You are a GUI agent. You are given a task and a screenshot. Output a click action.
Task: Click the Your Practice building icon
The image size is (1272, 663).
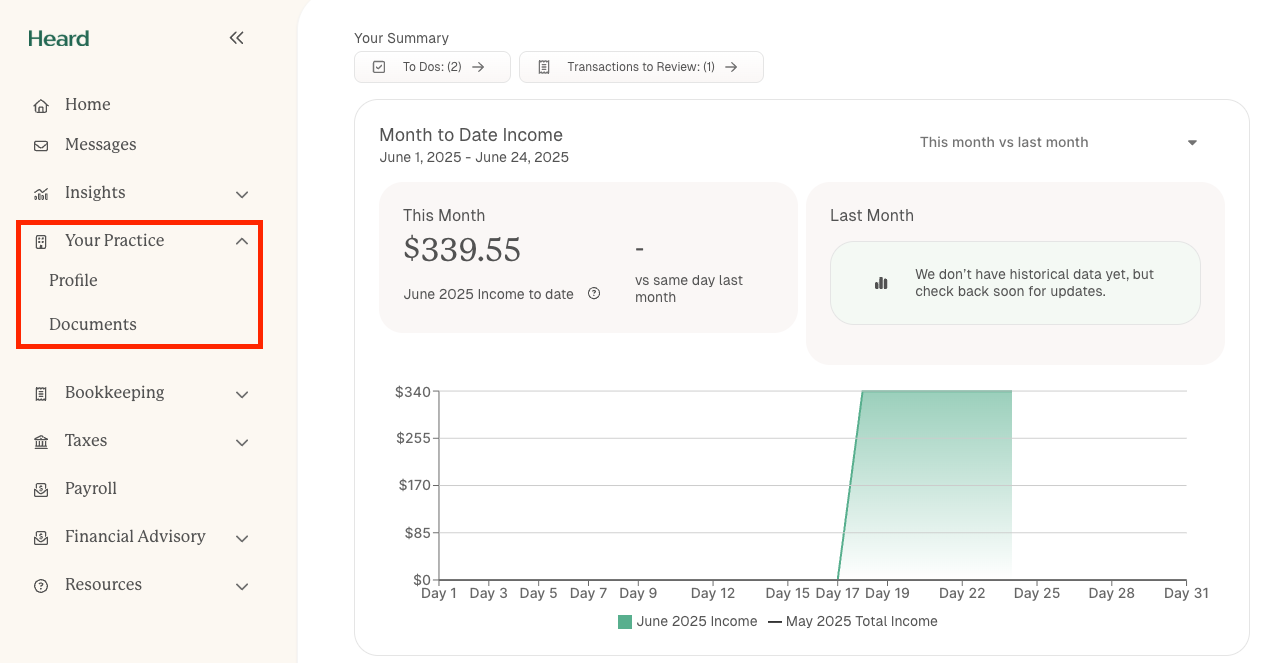coord(40,240)
